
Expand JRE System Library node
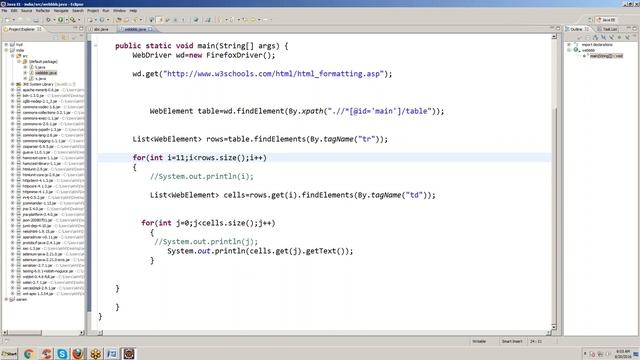click(13, 84)
